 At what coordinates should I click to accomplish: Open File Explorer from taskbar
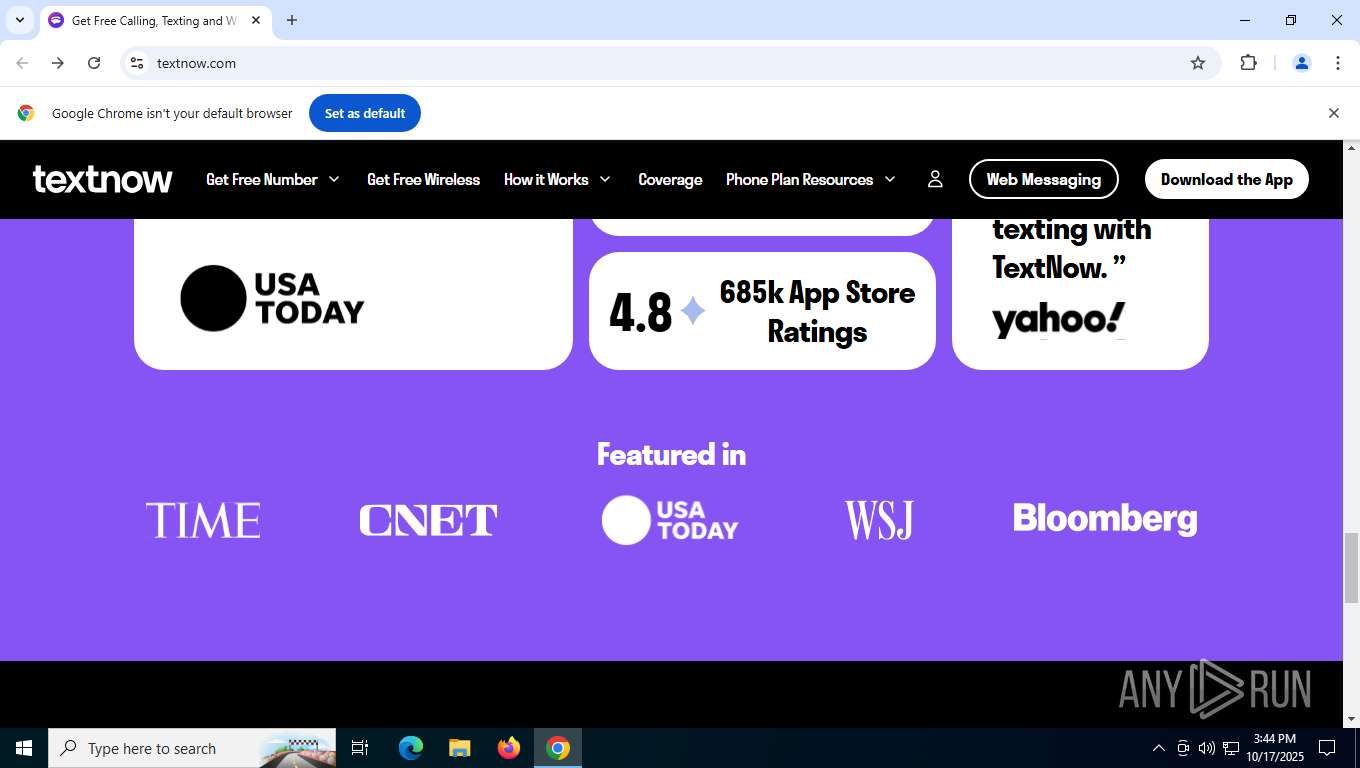[459, 748]
